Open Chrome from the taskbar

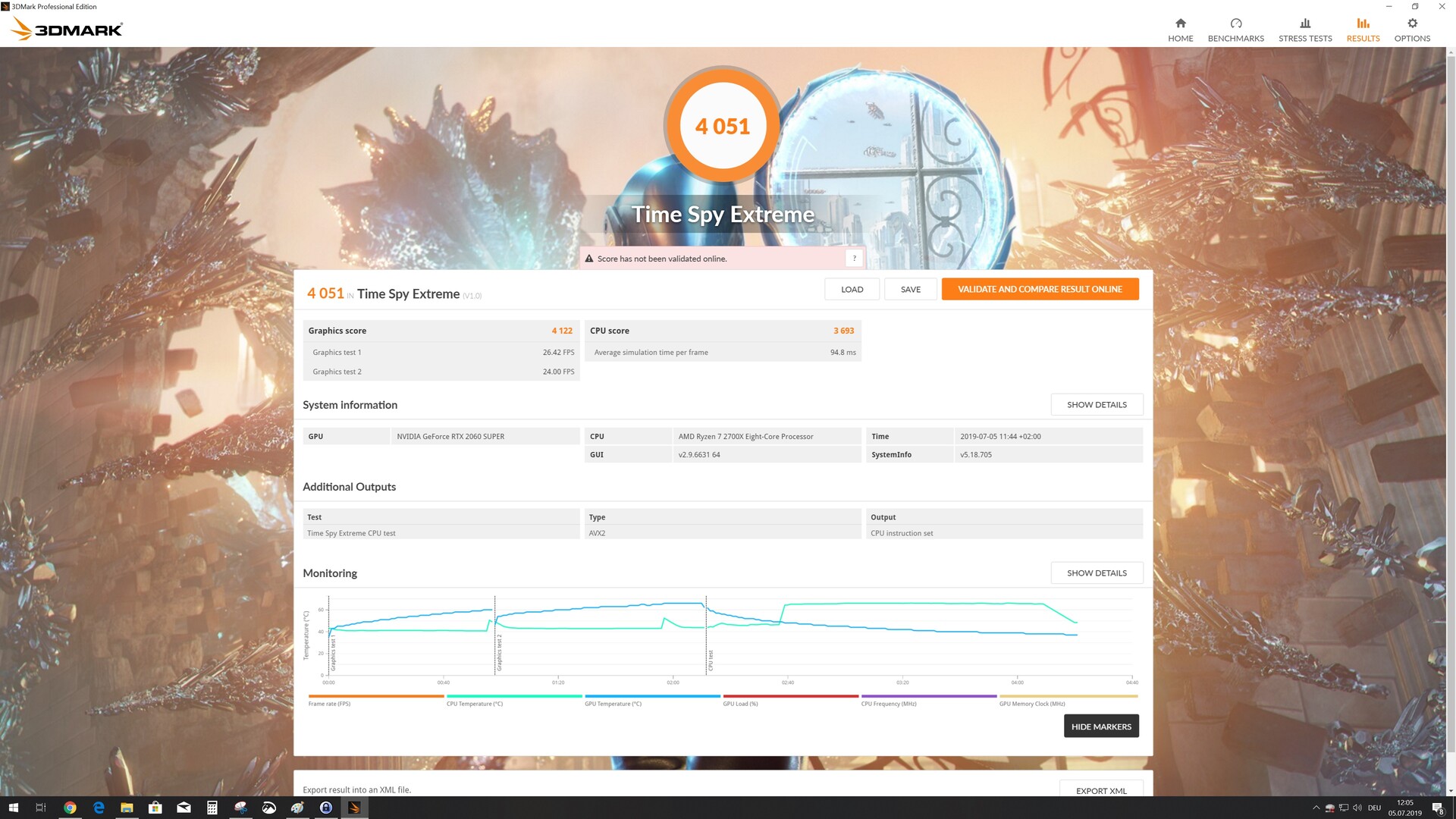pos(70,808)
